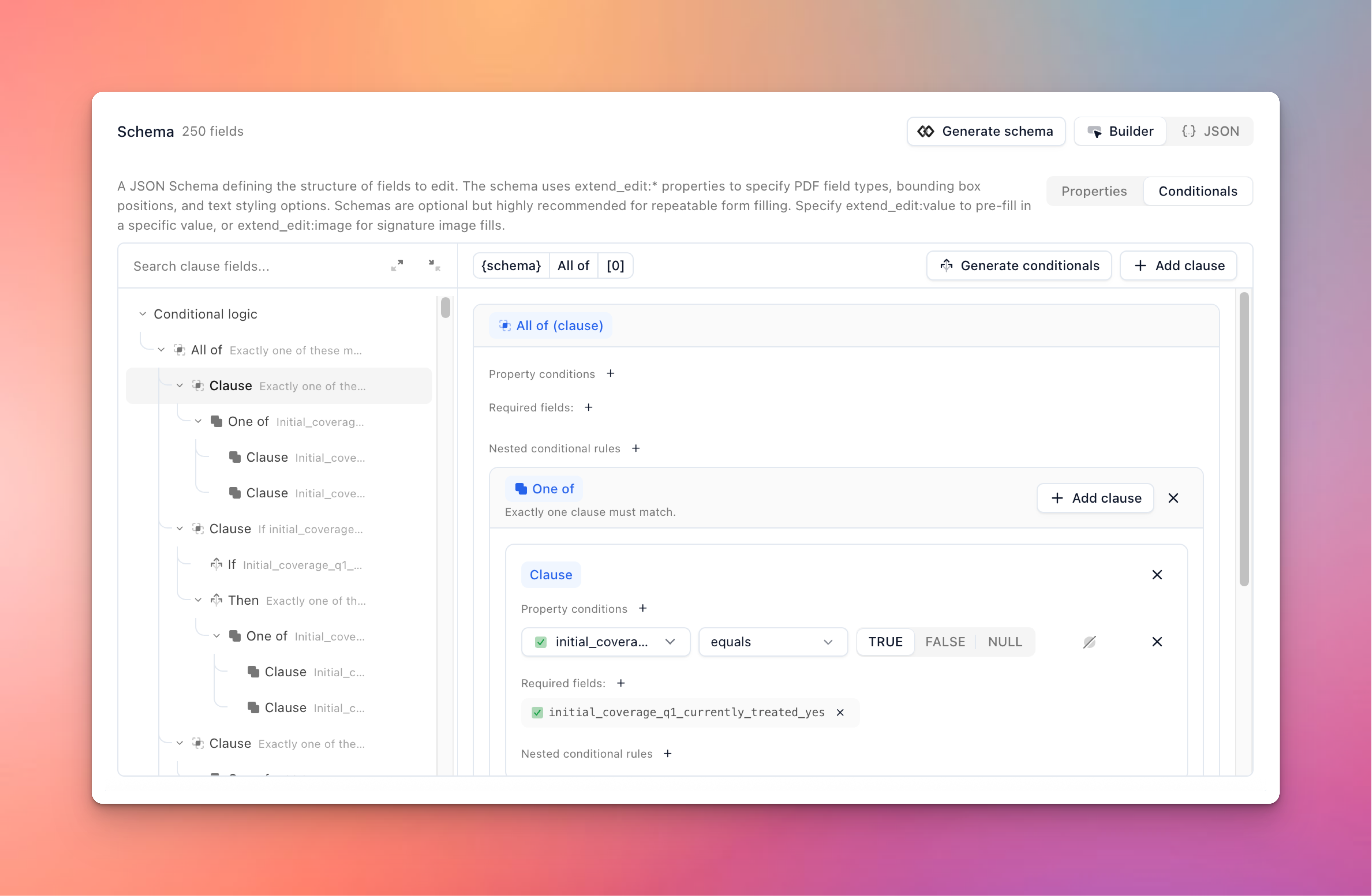1372x896 pixels.
Task: Open the initial_covera... field dropdown
Action: click(x=605, y=642)
